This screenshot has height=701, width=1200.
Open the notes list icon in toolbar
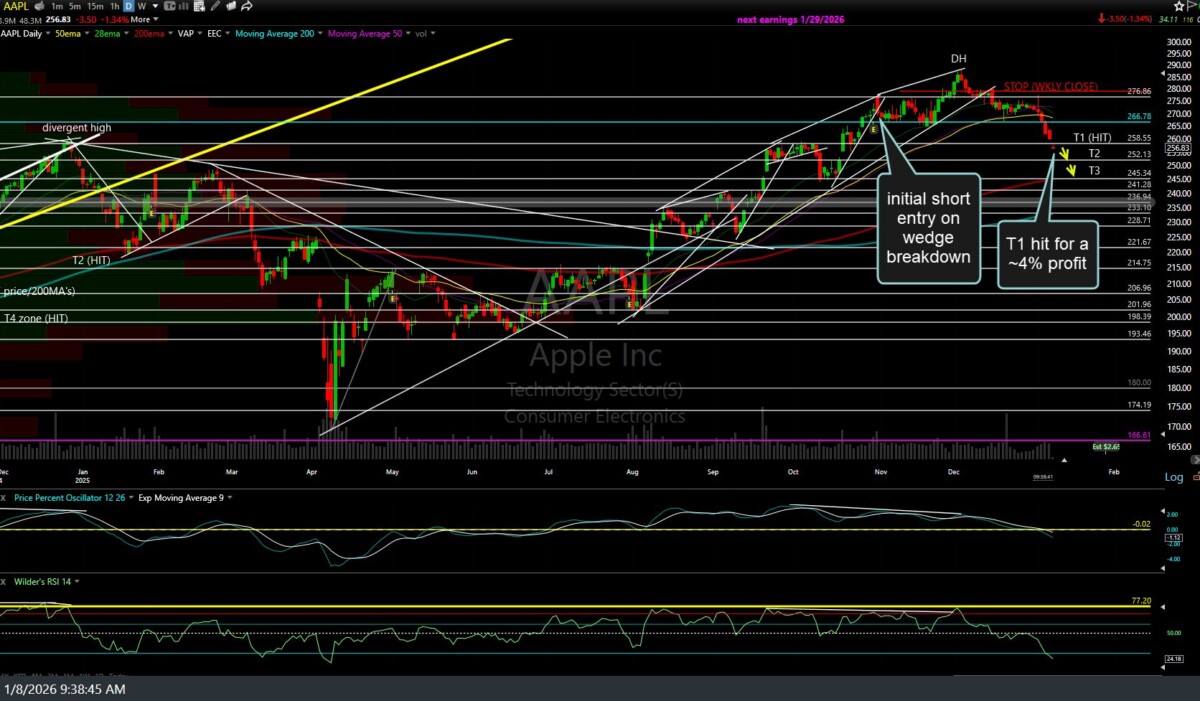click(199, 6)
